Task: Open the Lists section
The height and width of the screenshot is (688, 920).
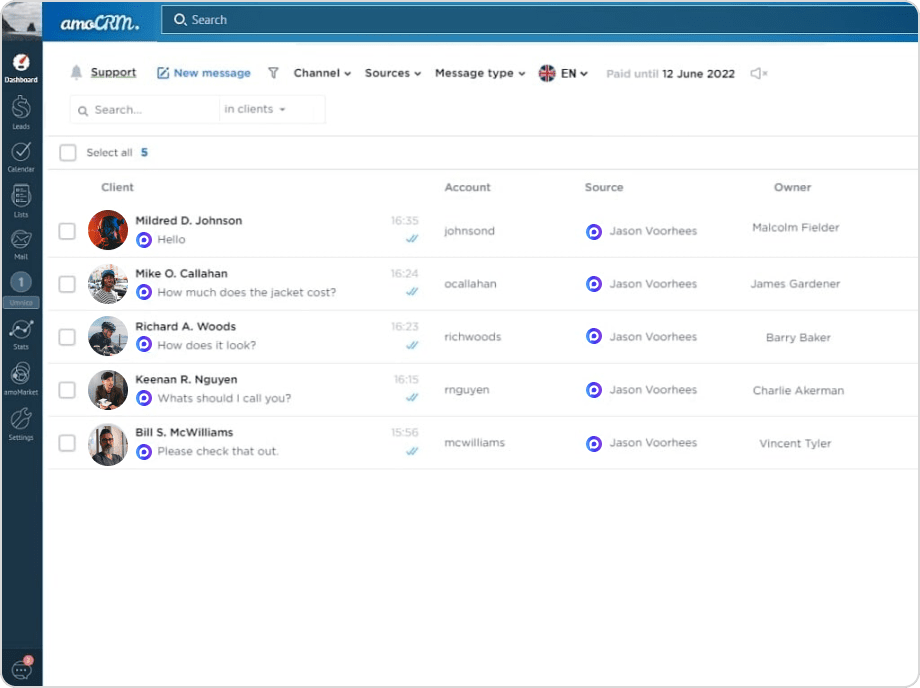Action: click(21, 198)
